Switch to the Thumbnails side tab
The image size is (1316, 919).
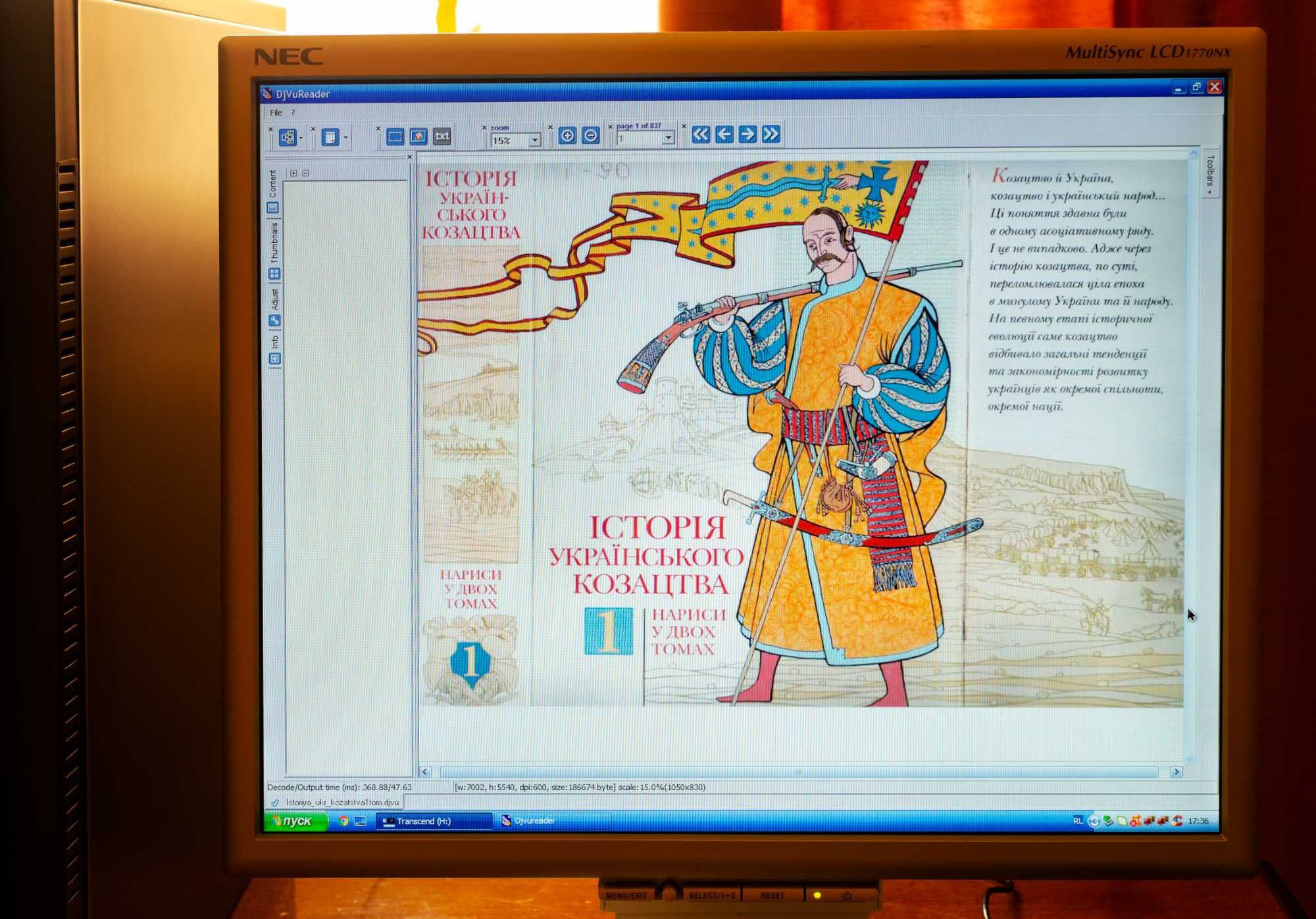[x=274, y=251]
